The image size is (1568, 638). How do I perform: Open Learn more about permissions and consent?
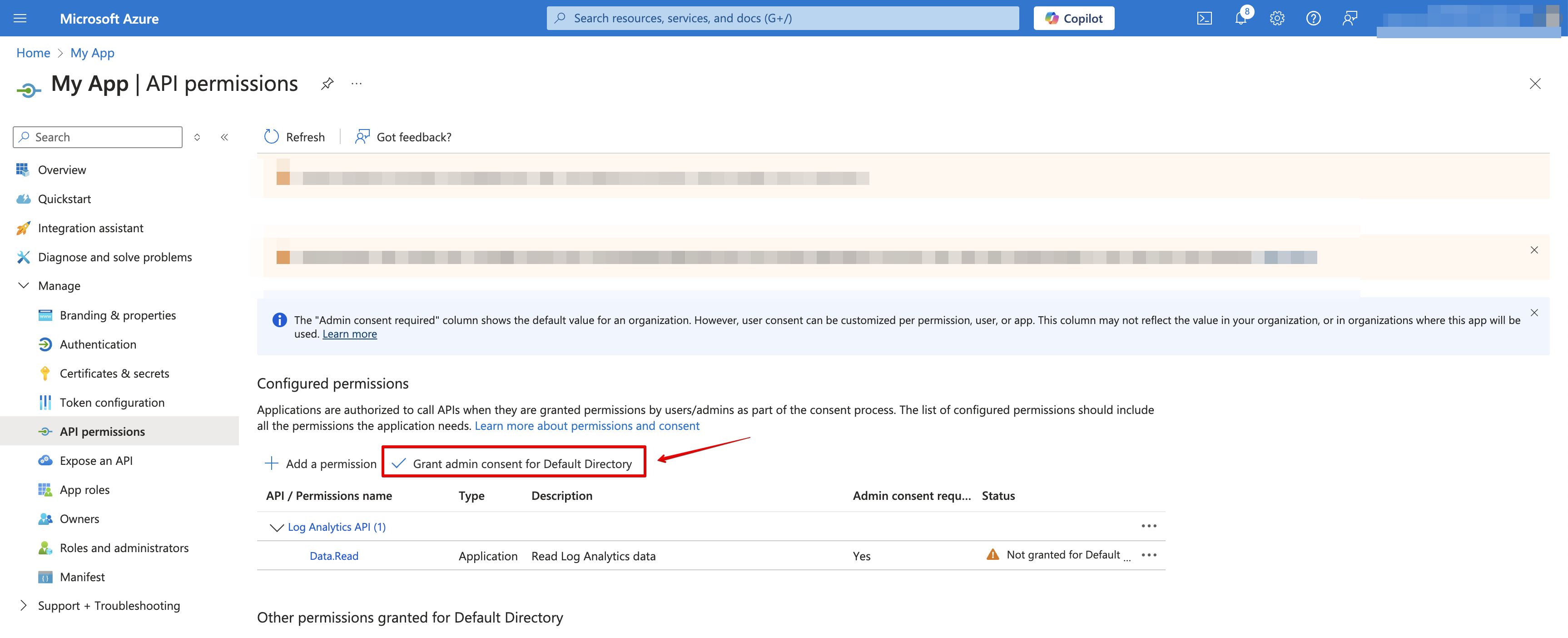click(587, 426)
